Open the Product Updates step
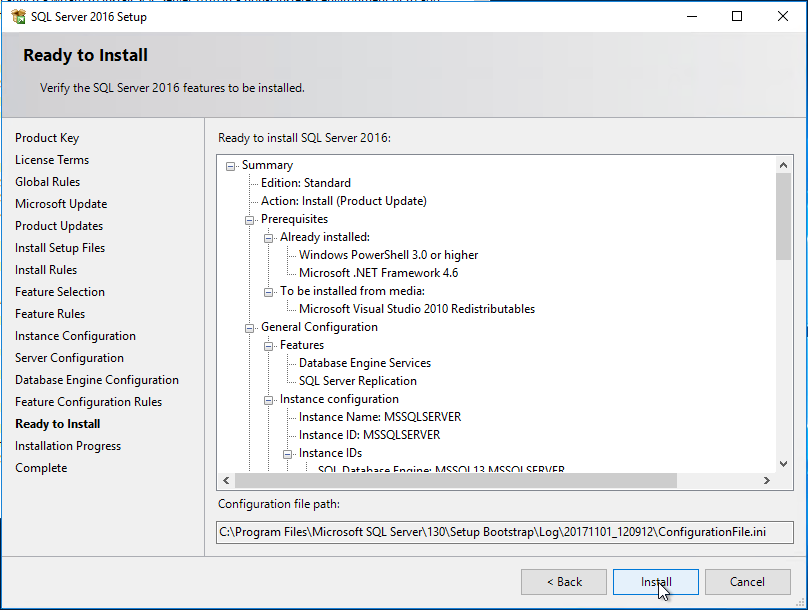 [59, 226]
